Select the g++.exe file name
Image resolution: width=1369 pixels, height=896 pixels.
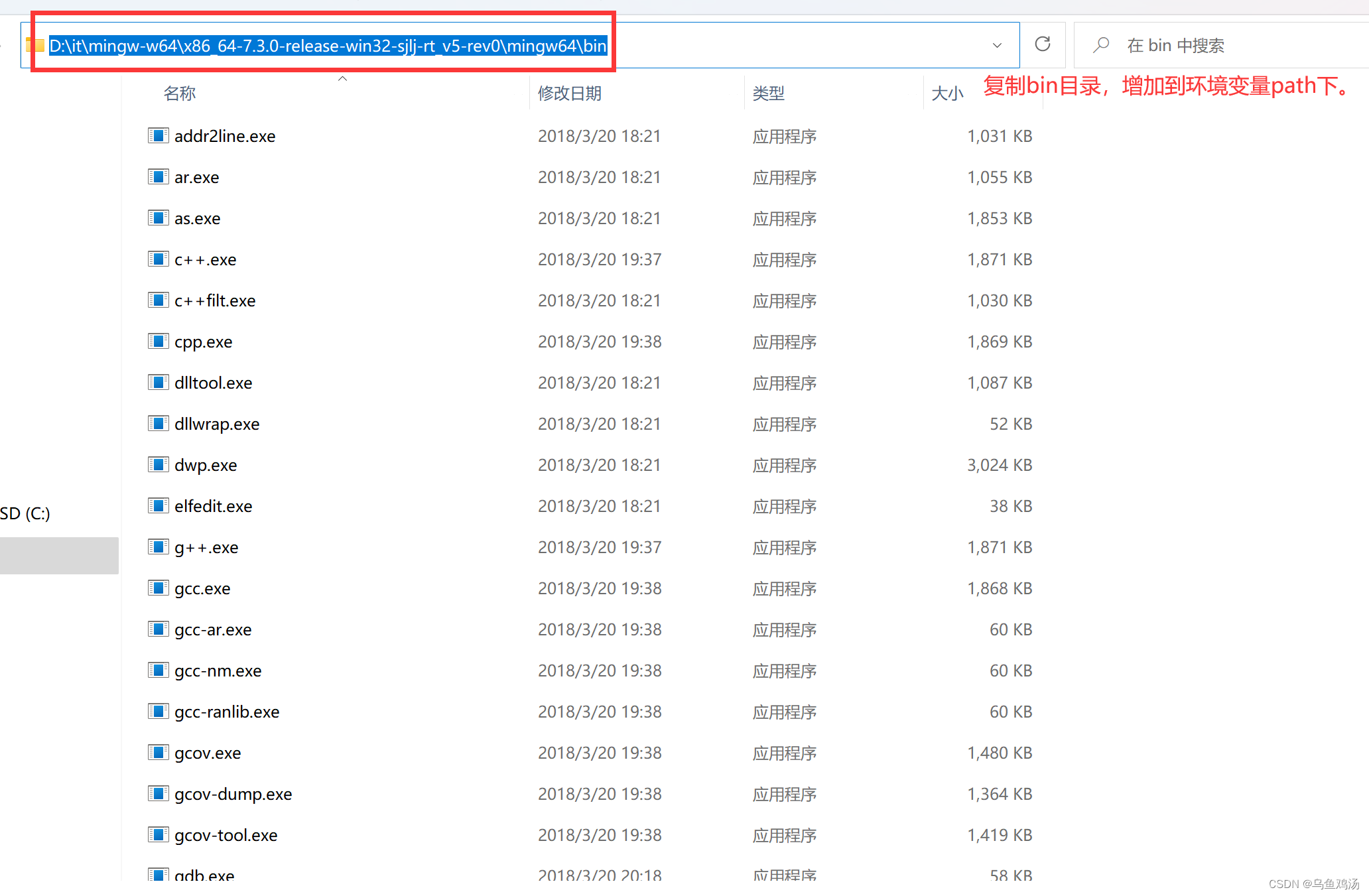click(206, 547)
